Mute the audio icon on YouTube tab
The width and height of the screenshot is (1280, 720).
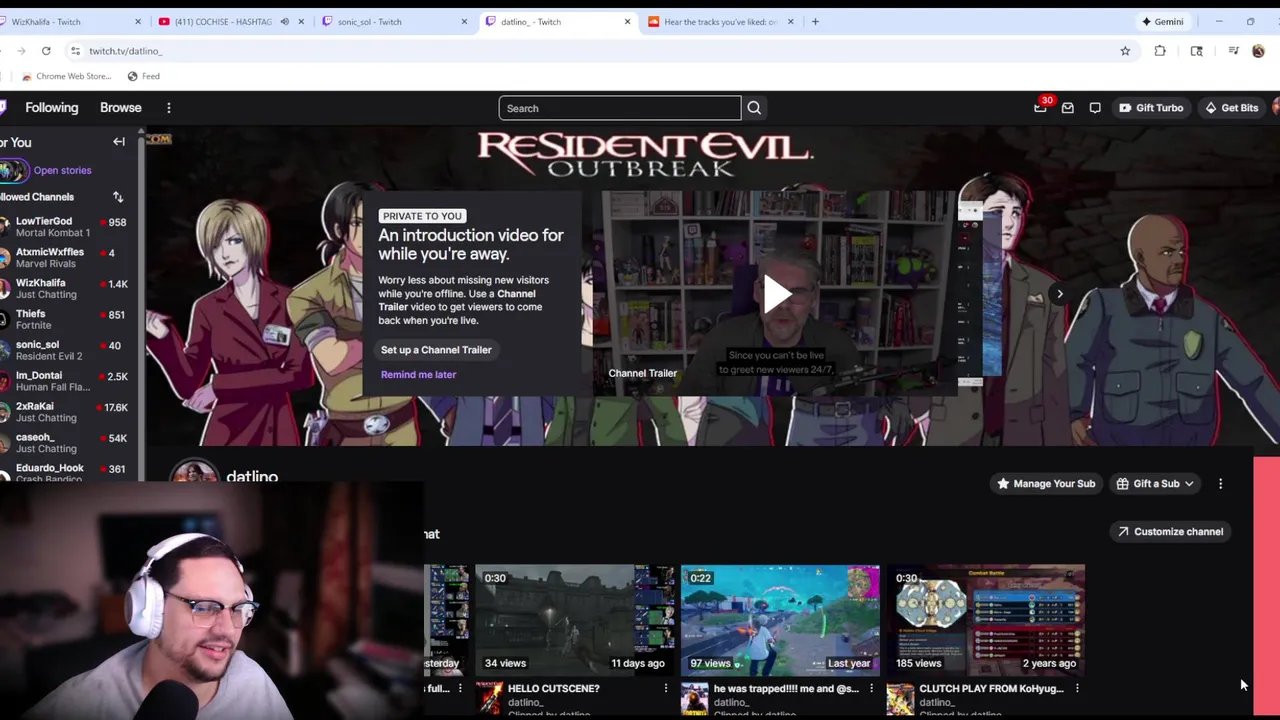[284, 21]
